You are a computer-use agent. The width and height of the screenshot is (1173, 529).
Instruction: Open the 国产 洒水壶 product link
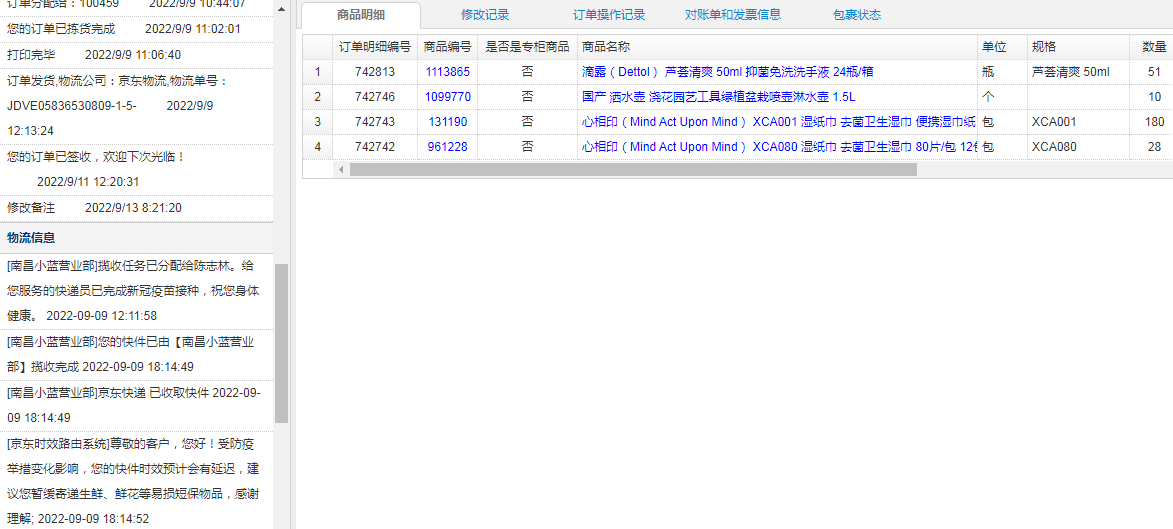[x=718, y=97]
